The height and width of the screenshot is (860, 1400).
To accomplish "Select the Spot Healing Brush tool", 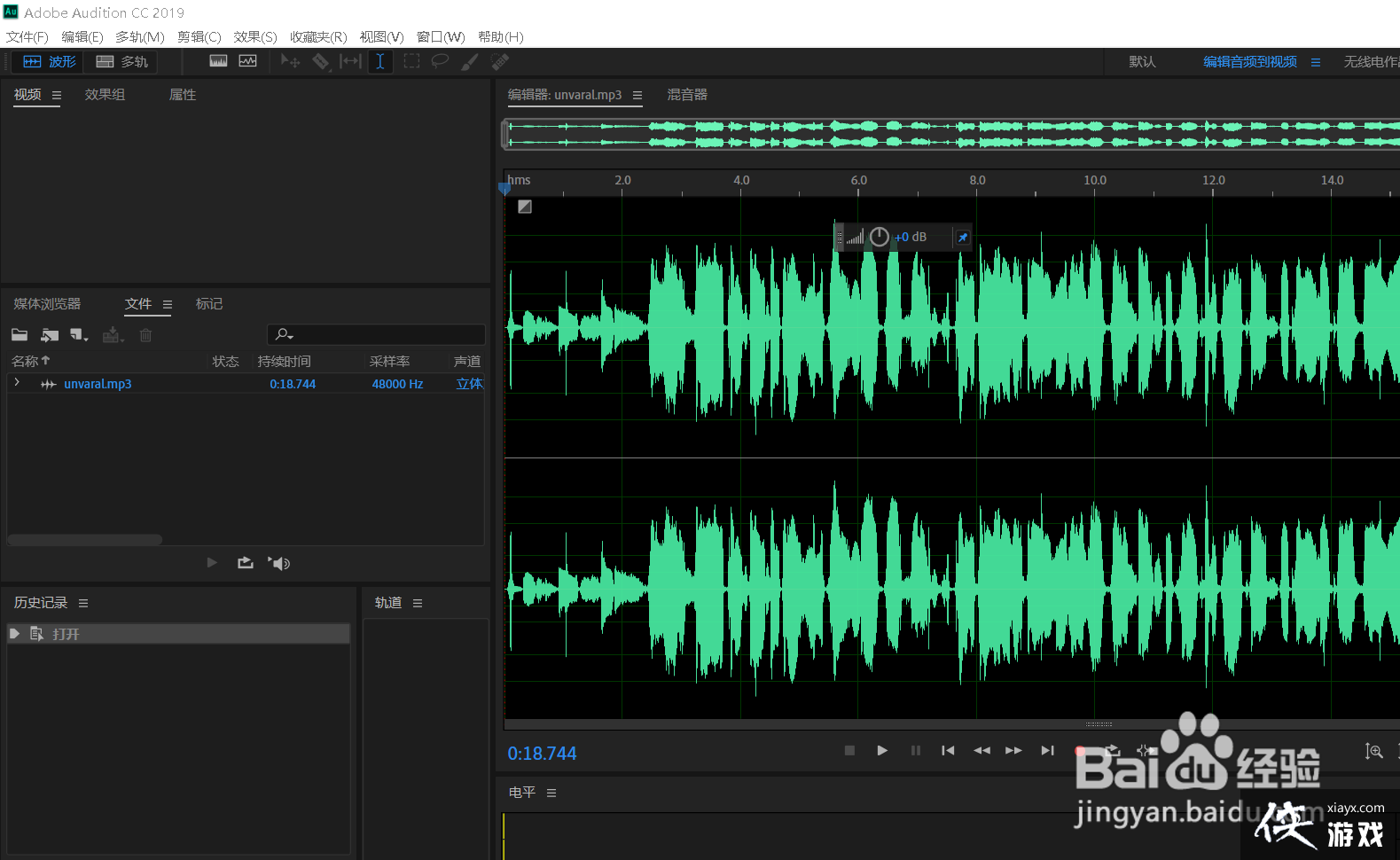I will [x=500, y=61].
